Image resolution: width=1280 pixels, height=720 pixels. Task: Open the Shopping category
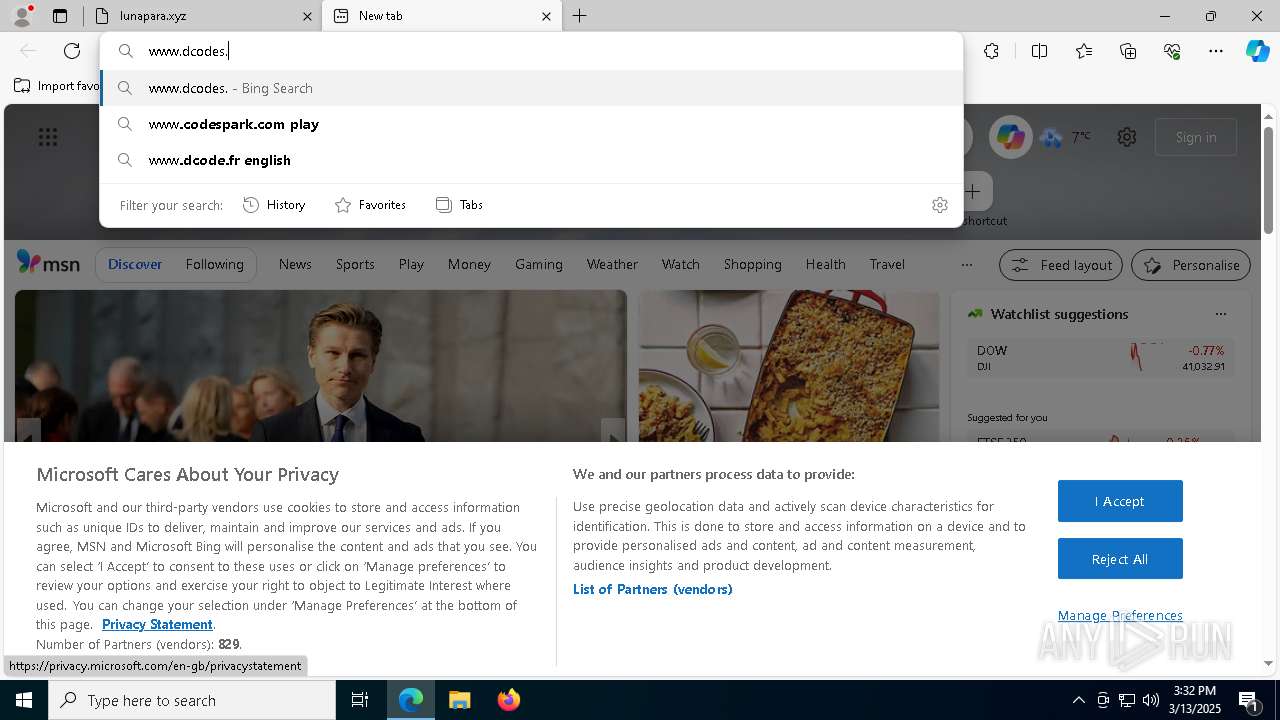click(753, 264)
